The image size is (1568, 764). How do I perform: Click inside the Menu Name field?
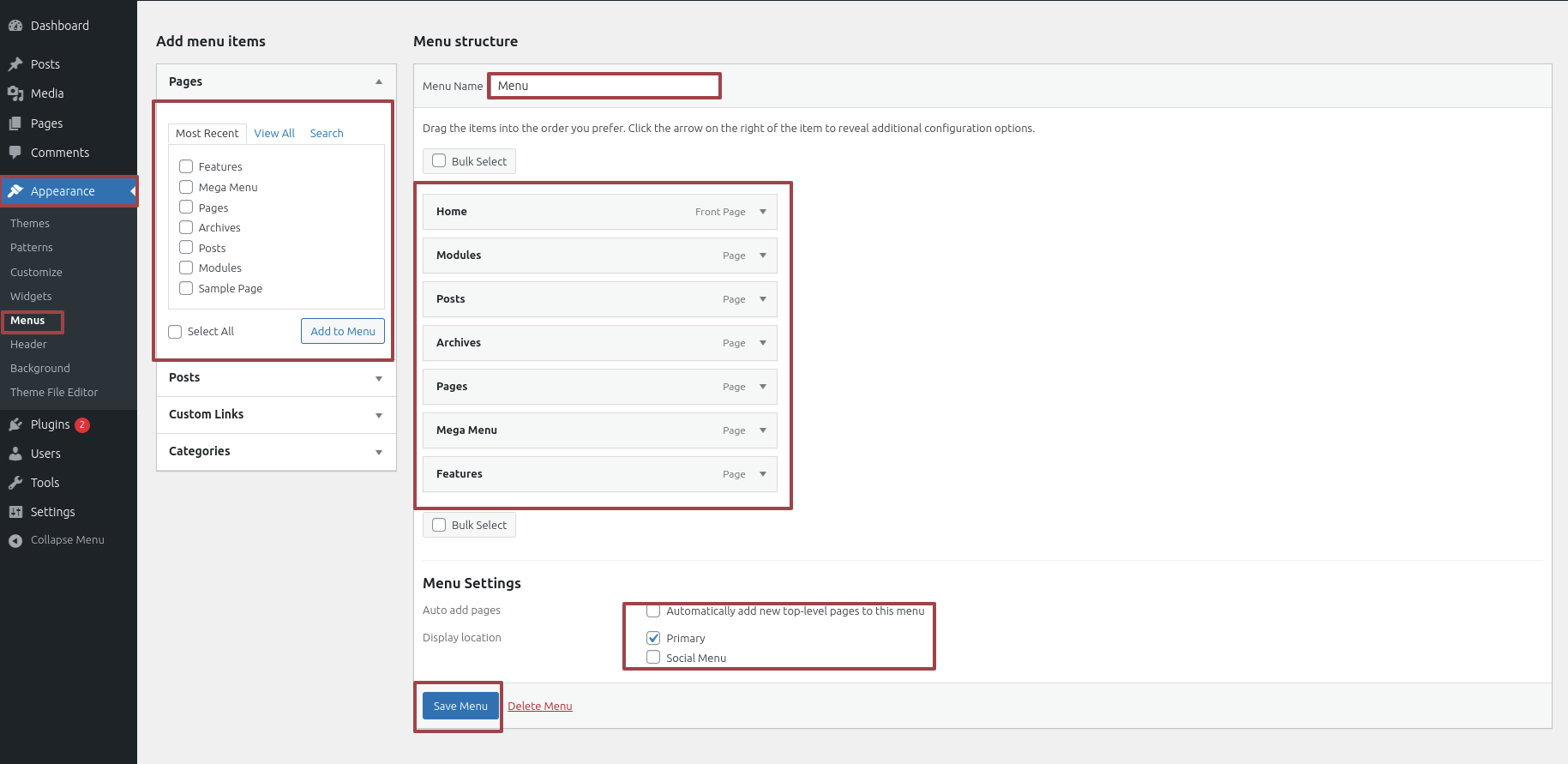pyautogui.click(x=604, y=86)
